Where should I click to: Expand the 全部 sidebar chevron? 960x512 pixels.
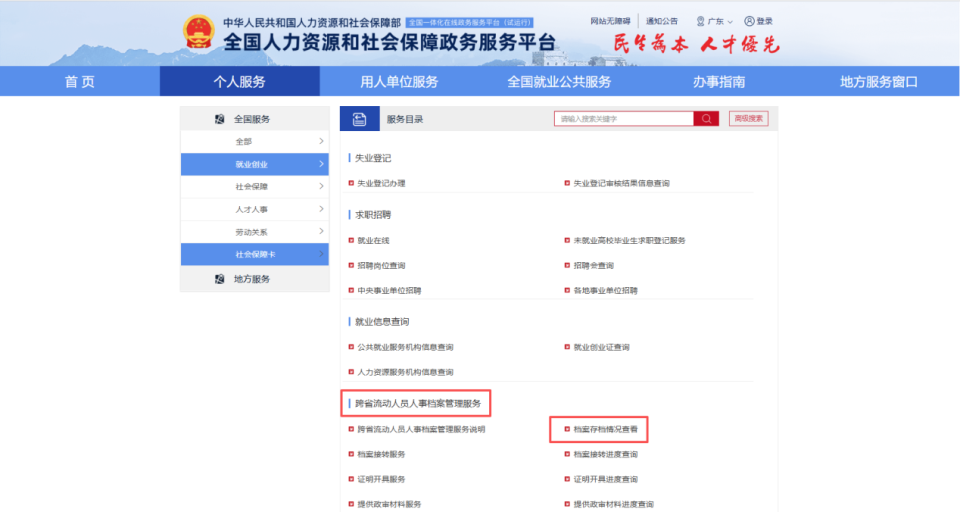321,141
